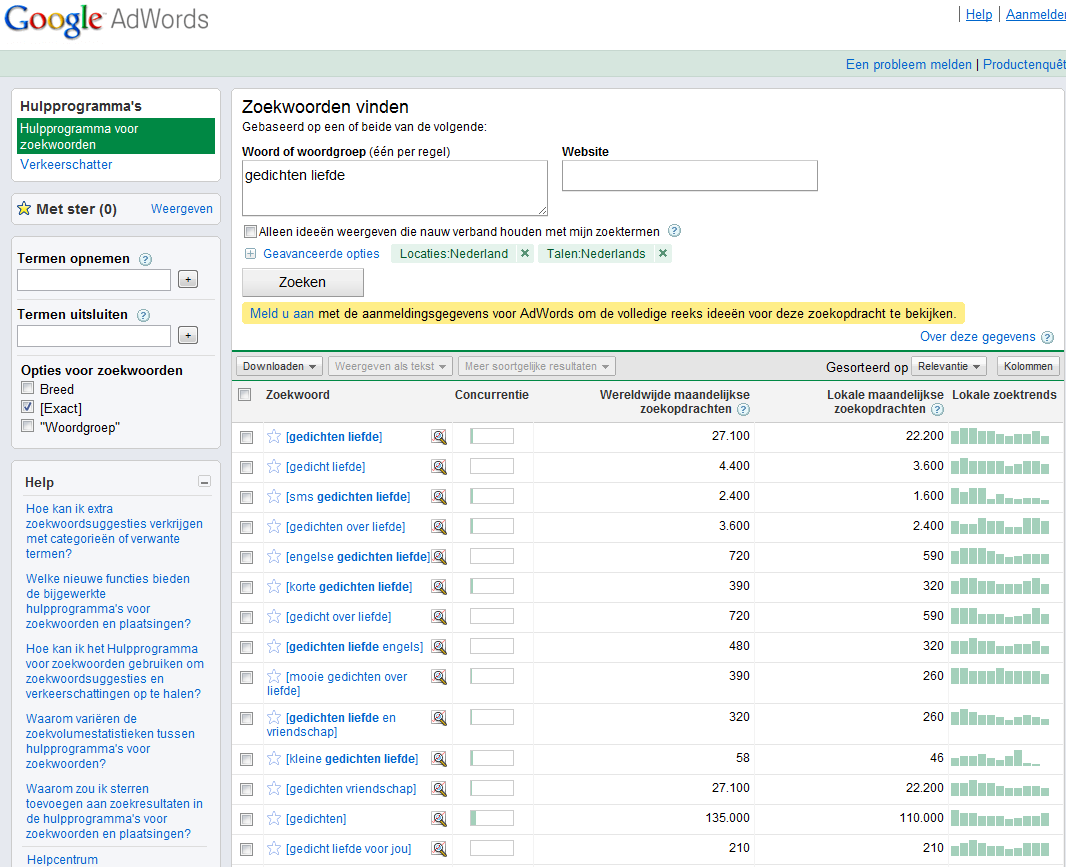Star the [gedichten] keyword

(x=274, y=818)
